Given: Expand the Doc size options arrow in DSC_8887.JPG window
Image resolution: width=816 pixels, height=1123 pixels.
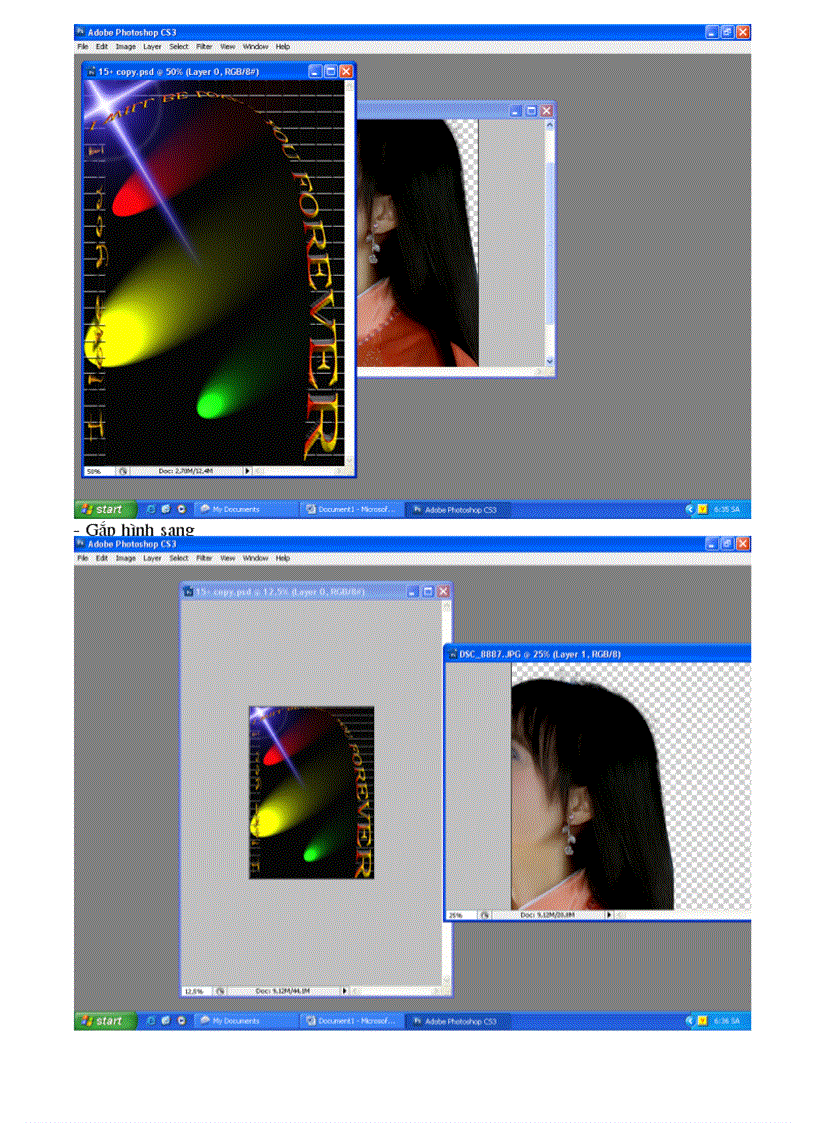Looking at the screenshot, I should point(608,913).
